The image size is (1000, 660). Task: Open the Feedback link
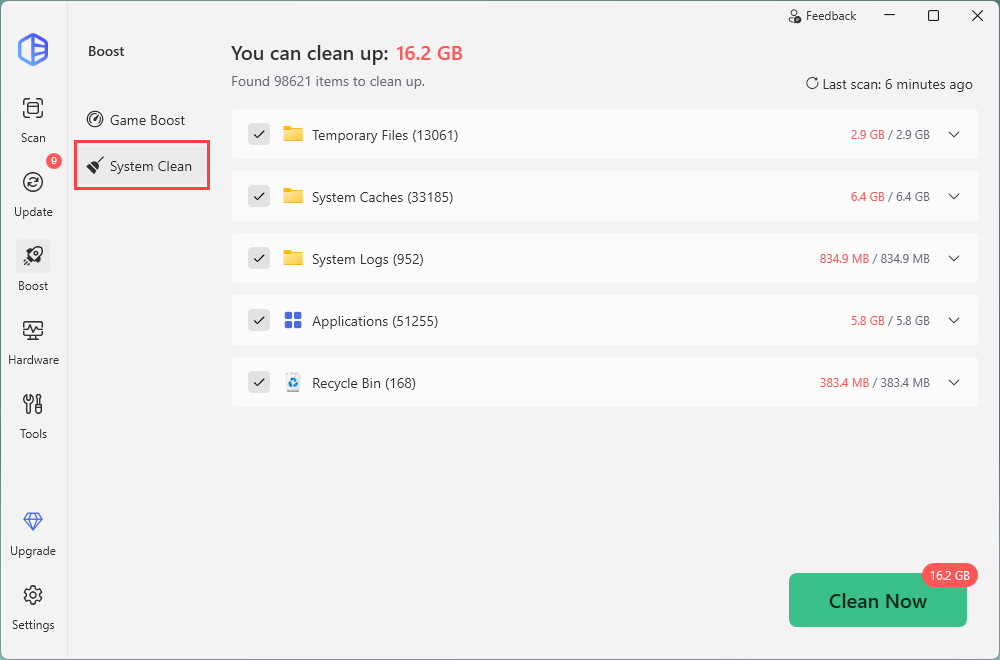[822, 16]
